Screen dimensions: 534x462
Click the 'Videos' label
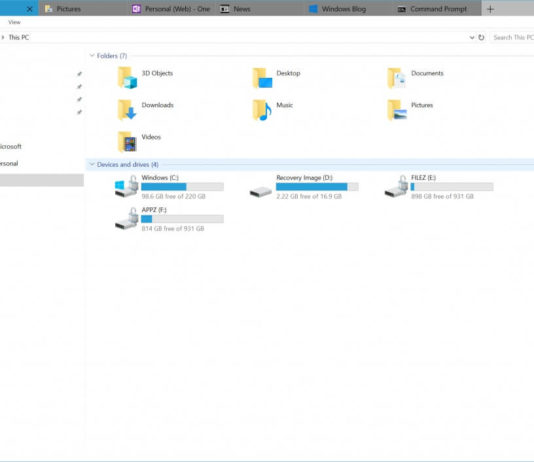coord(151,137)
